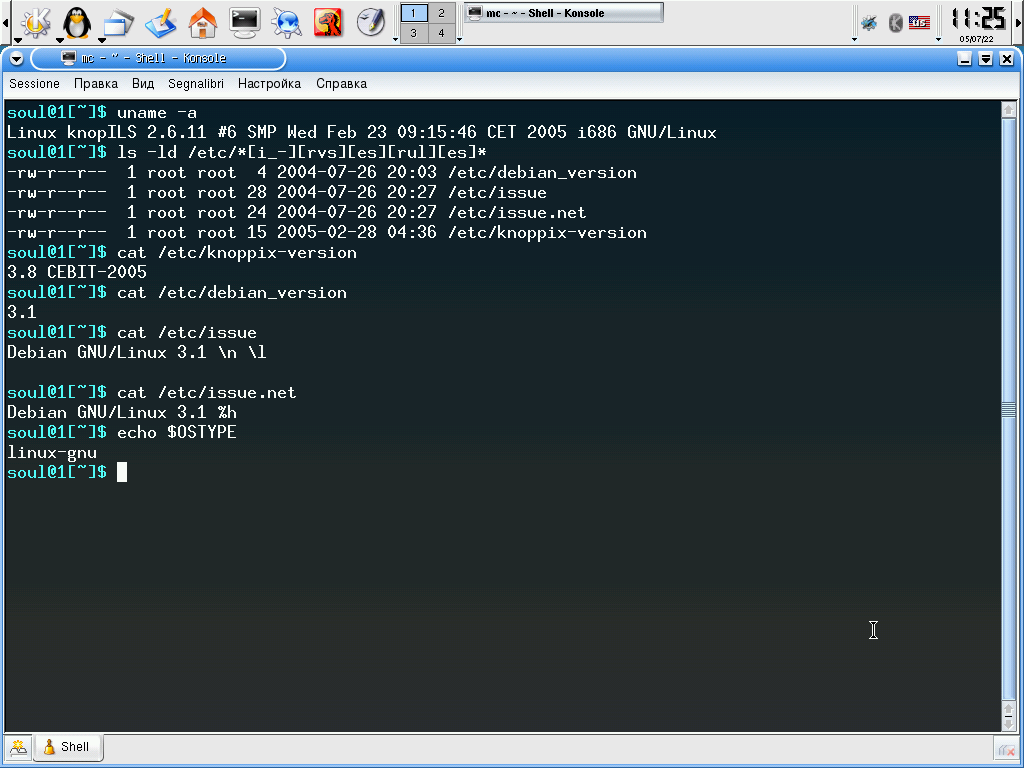Open the Настройка menu
Viewport: 1024px width, 768px height.
pyautogui.click(x=269, y=84)
